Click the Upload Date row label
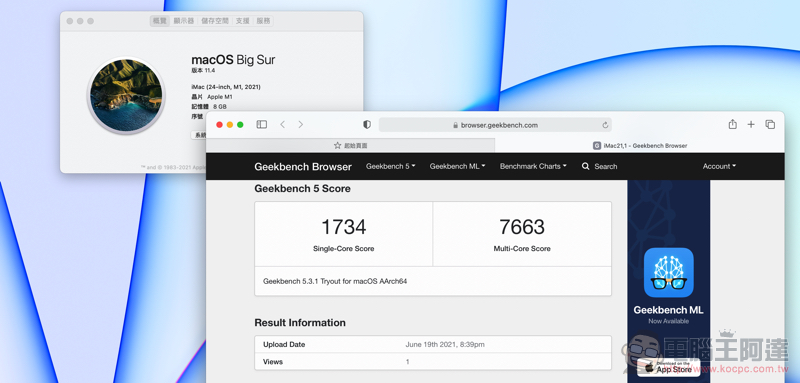This screenshot has width=800, height=383. [284, 344]
